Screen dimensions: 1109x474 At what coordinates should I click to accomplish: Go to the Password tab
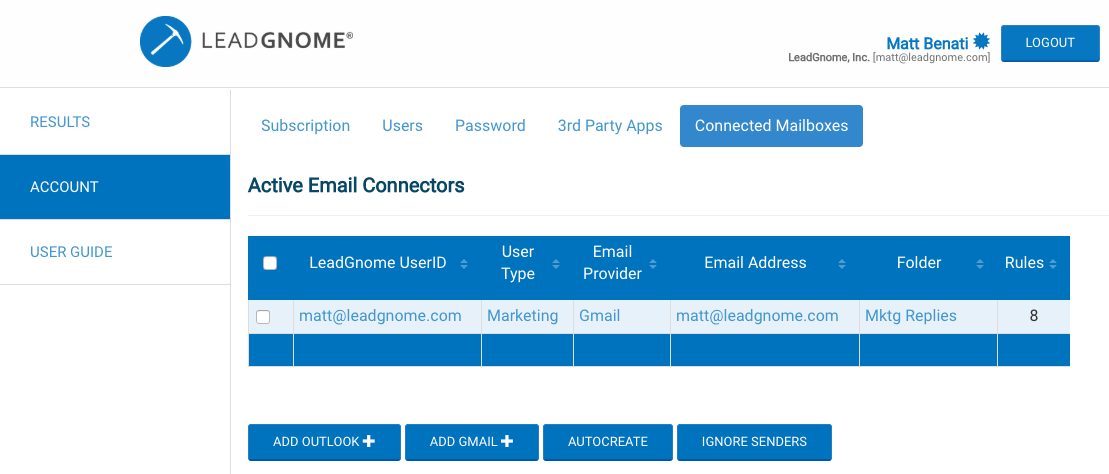pos(490,126)
